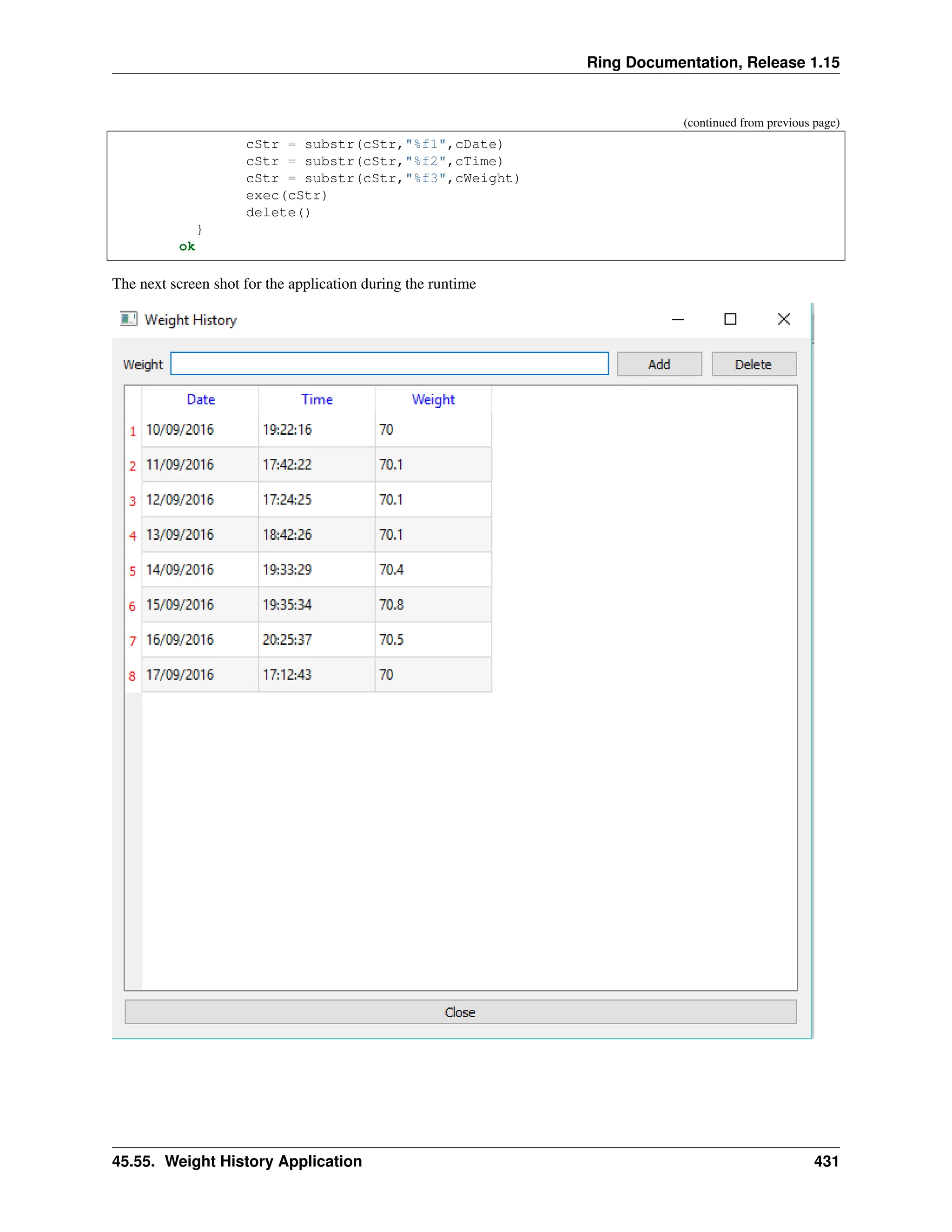952x1232 pixels.
Task: Minimize the Weight History window
Action: [x=678, y=319]
